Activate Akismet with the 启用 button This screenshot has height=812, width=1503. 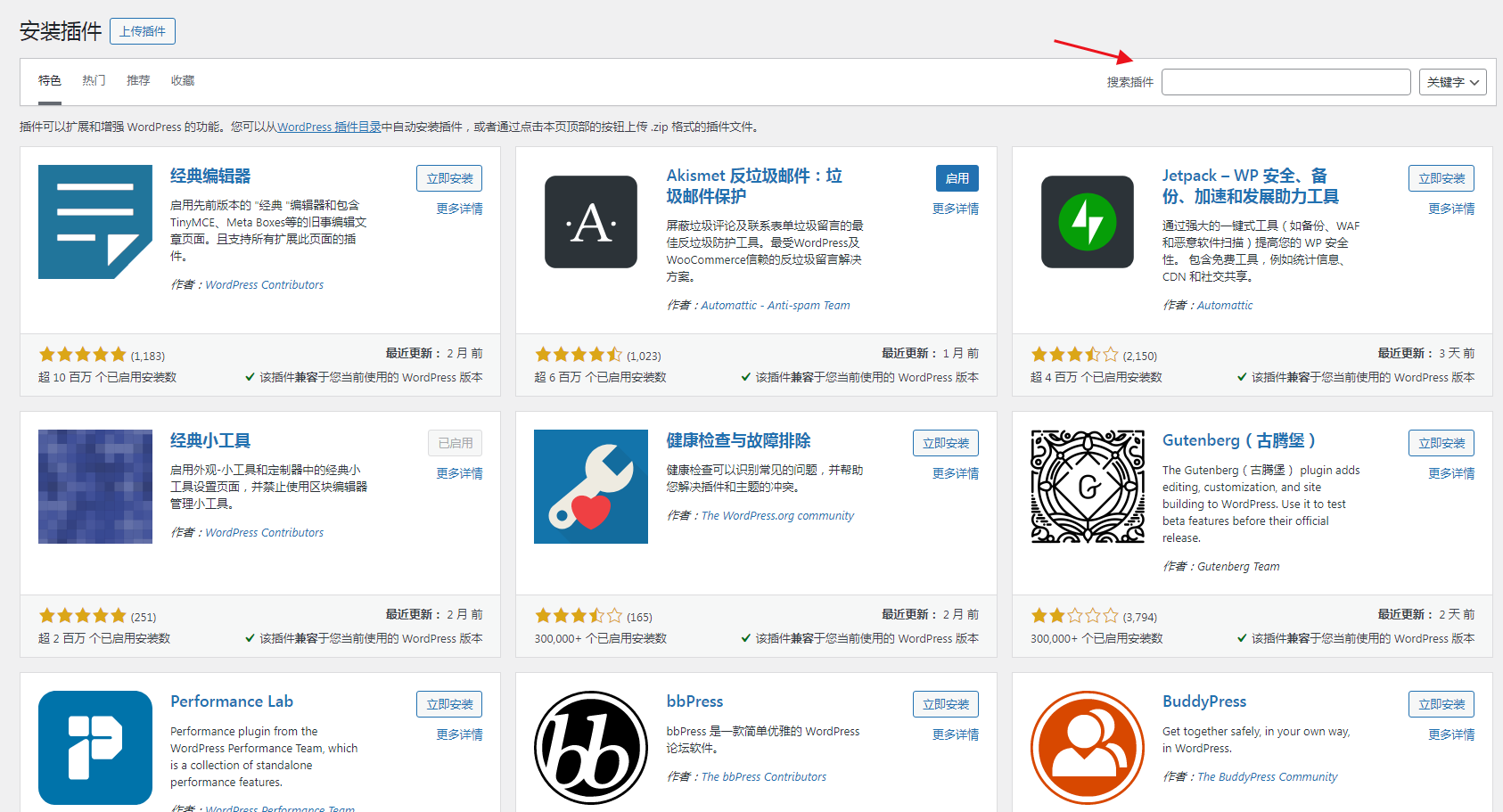[957, 178]
